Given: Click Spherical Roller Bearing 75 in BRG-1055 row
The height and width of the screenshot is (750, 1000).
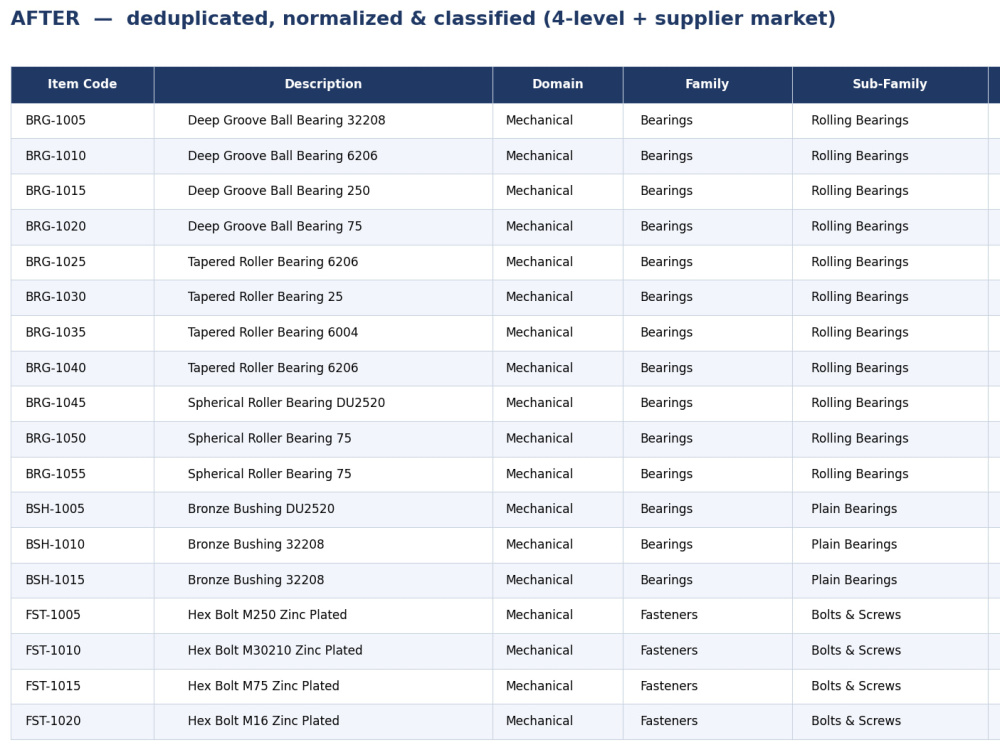Looking at the screenshot, I should pos(269,474).
